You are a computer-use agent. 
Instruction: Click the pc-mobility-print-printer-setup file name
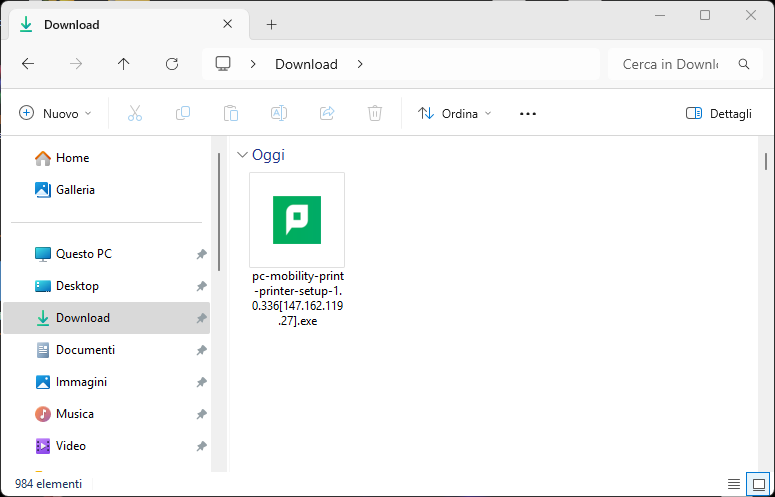click(298, 298)
